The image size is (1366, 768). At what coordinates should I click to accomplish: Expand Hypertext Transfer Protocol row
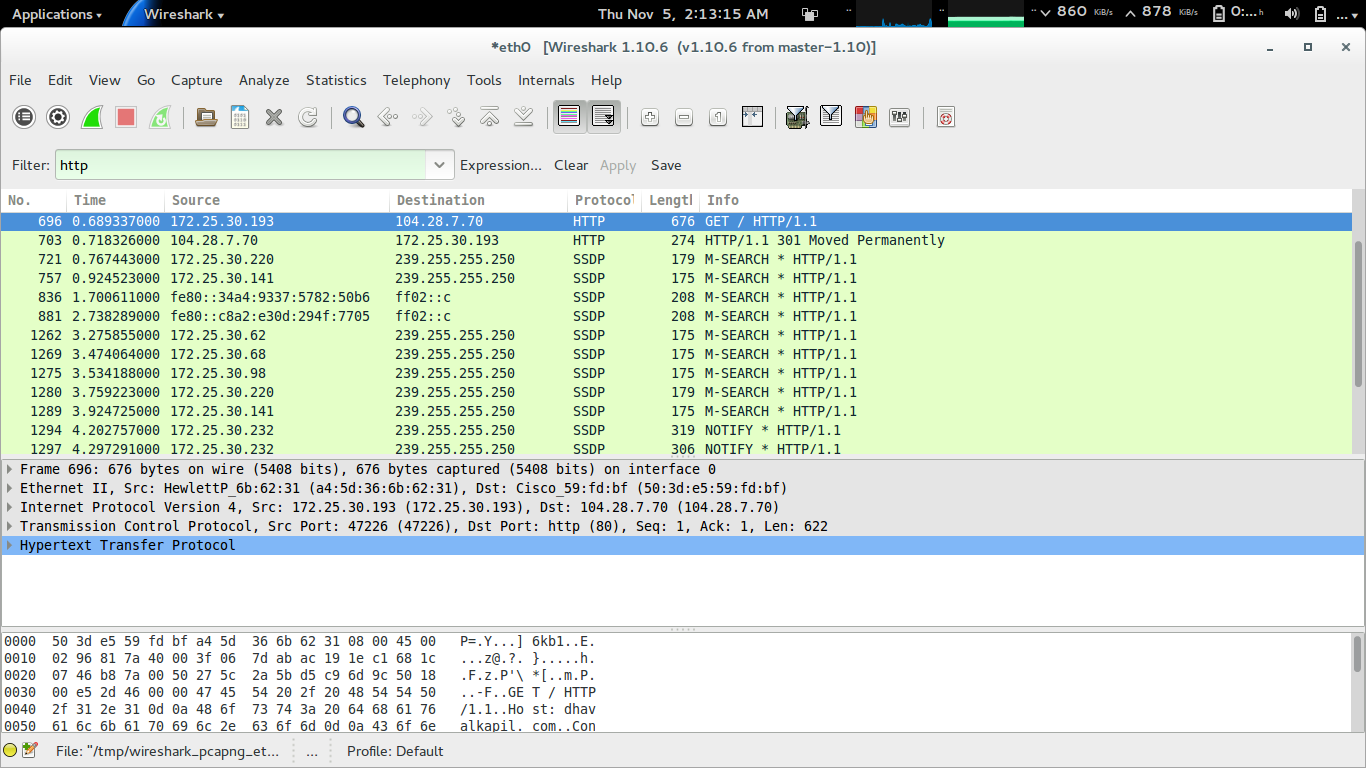tap(10, 545)
